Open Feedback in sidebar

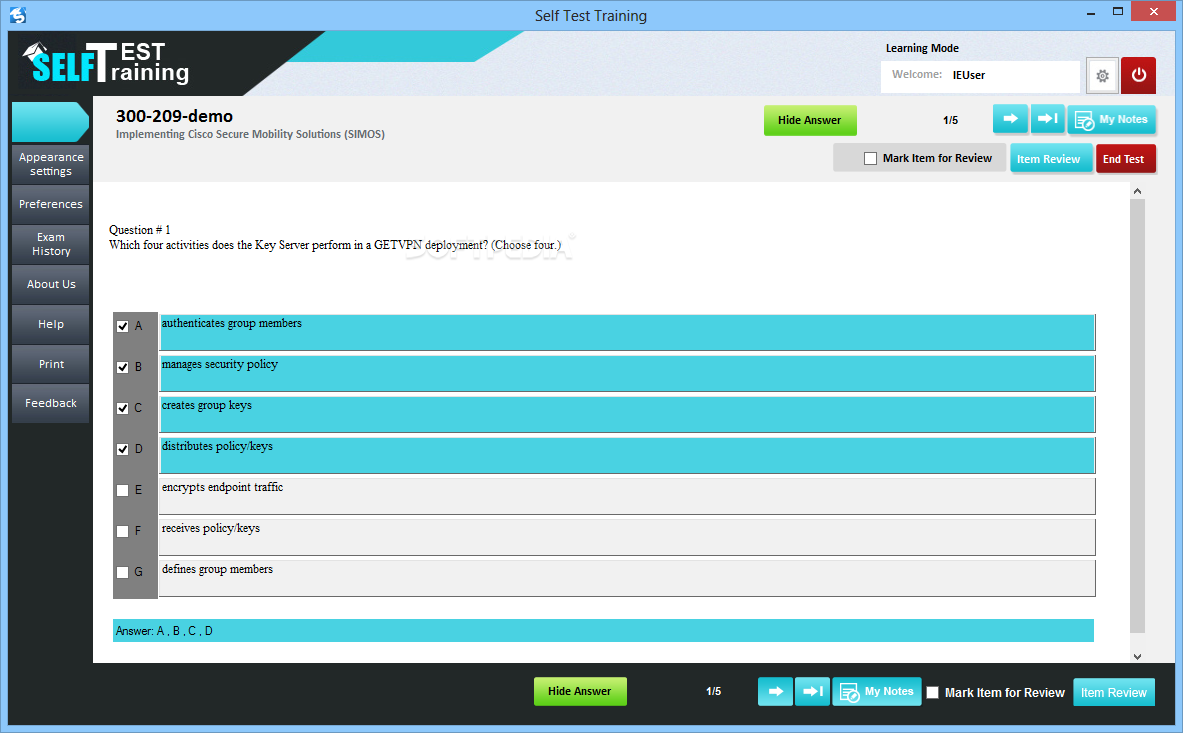(x=51, y=403)
